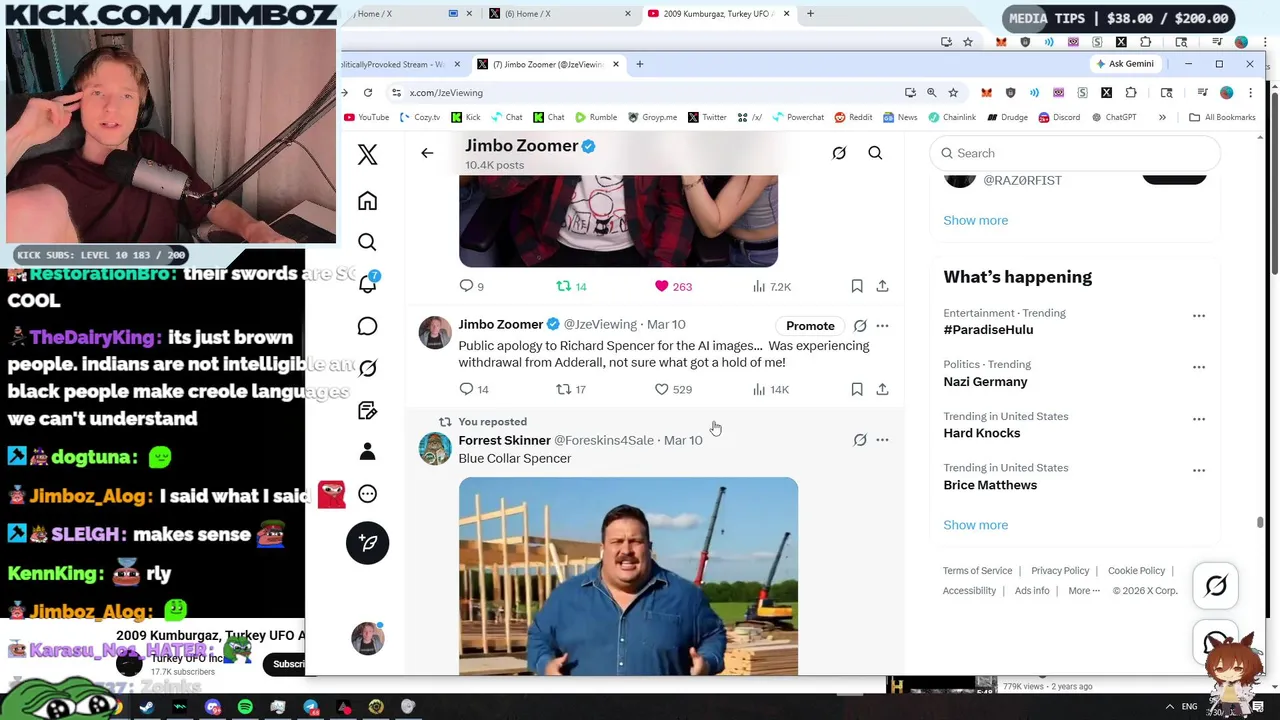Click search icon in profile header

(875, 153)
